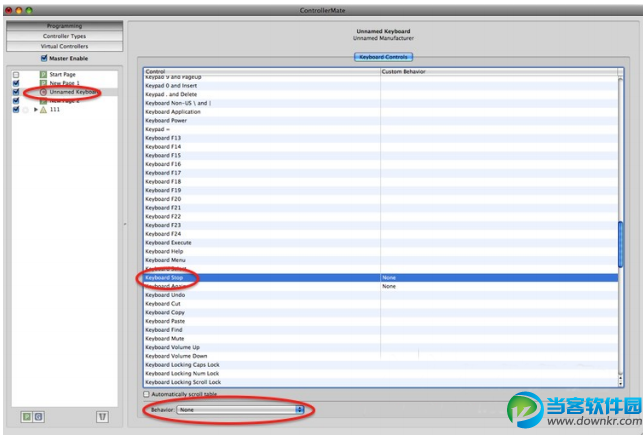Select the Keyboard Cut row
The image size is (643, 435).
(381, 304)
